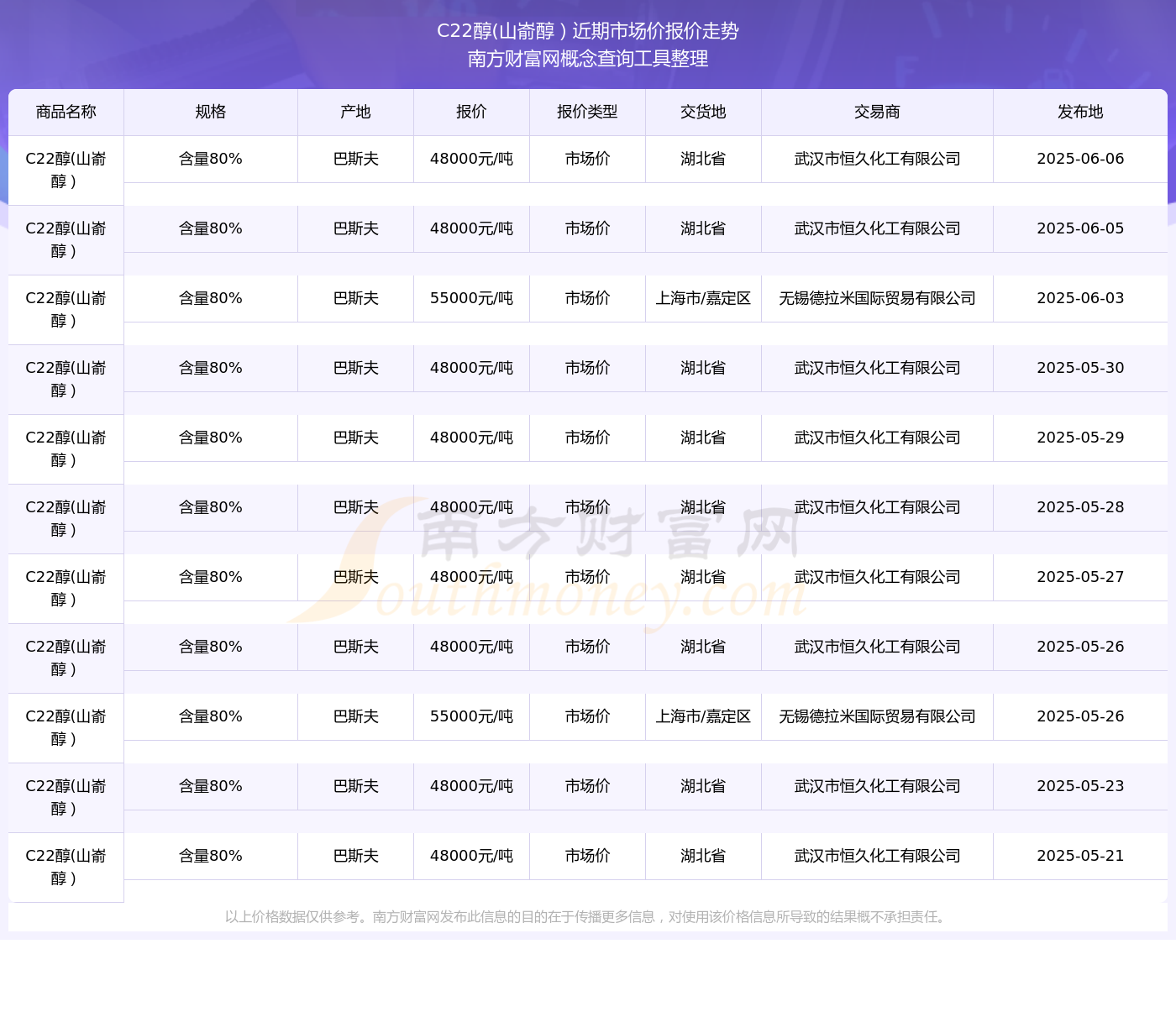This screenshot has height=1012, width=1176.
Task: Select the date 2025-05-29 cell
Action: coord(1080,438)
